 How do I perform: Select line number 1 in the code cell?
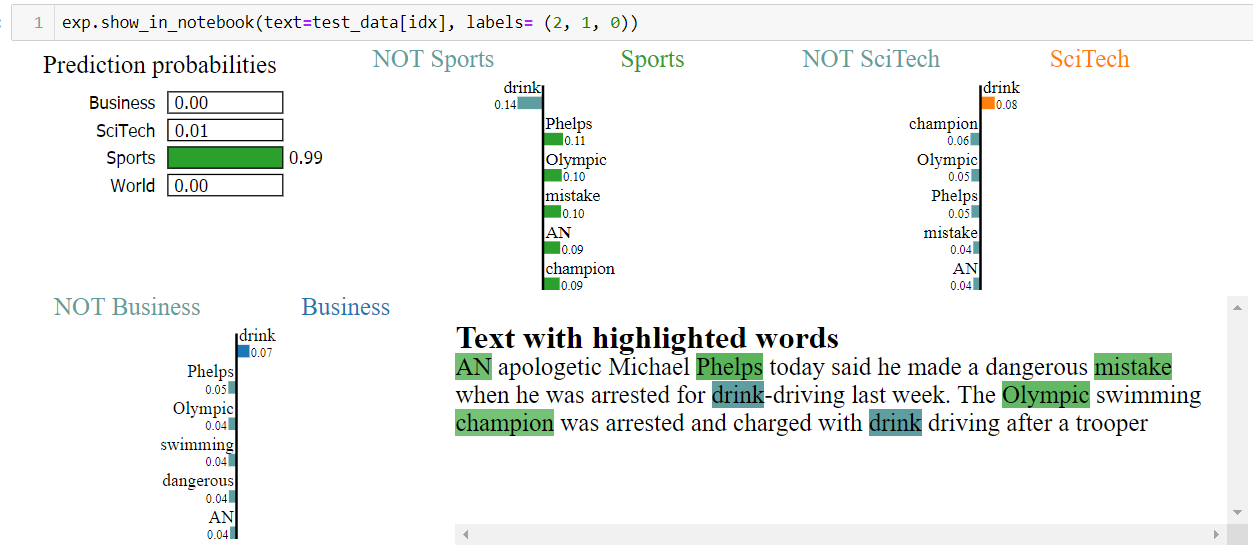37,22
